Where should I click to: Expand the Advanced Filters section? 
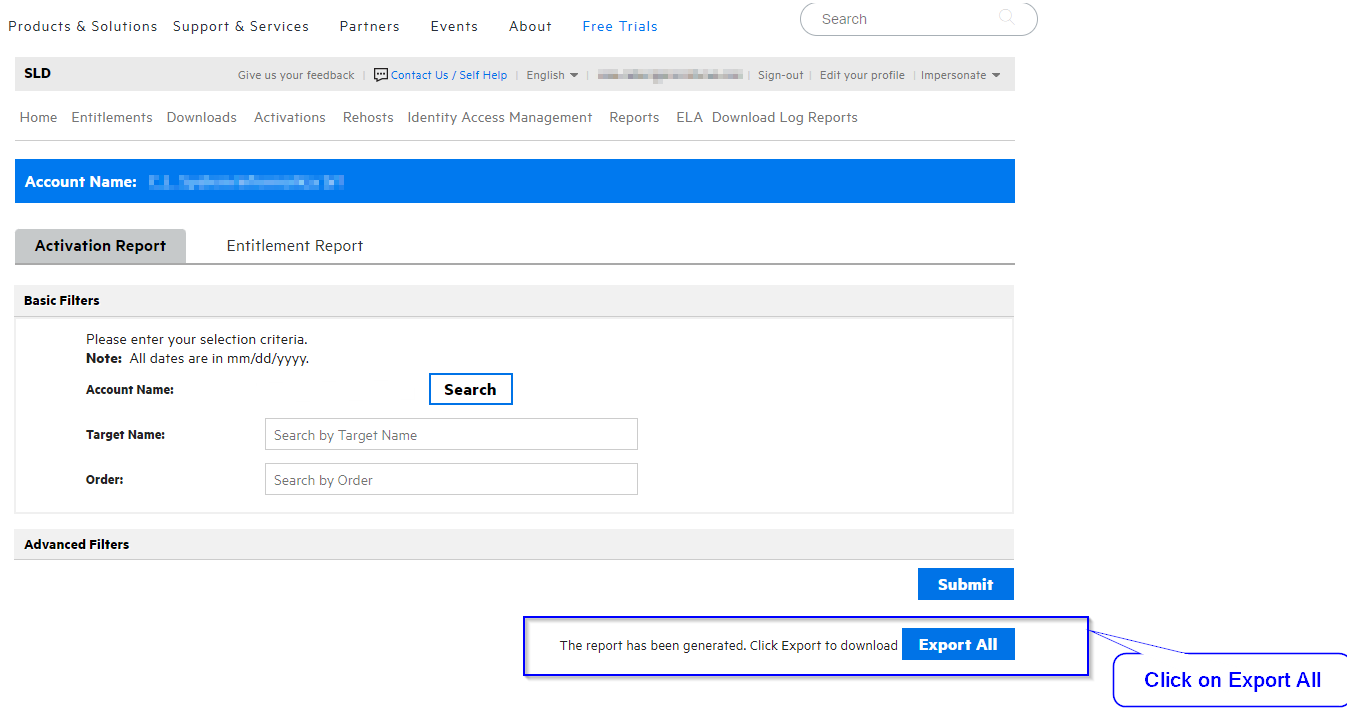pyautogui.click(x=76, y=544)
